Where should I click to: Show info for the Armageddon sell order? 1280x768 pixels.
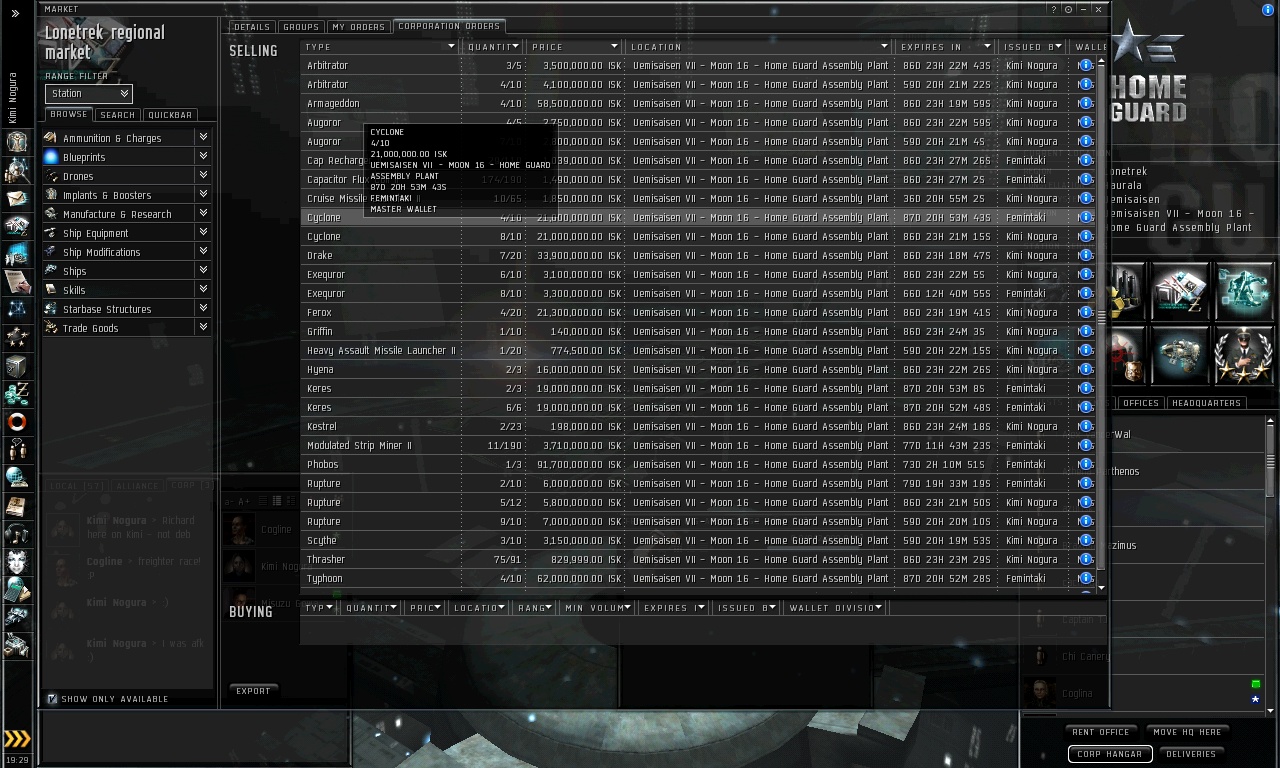click(1086, 103)
